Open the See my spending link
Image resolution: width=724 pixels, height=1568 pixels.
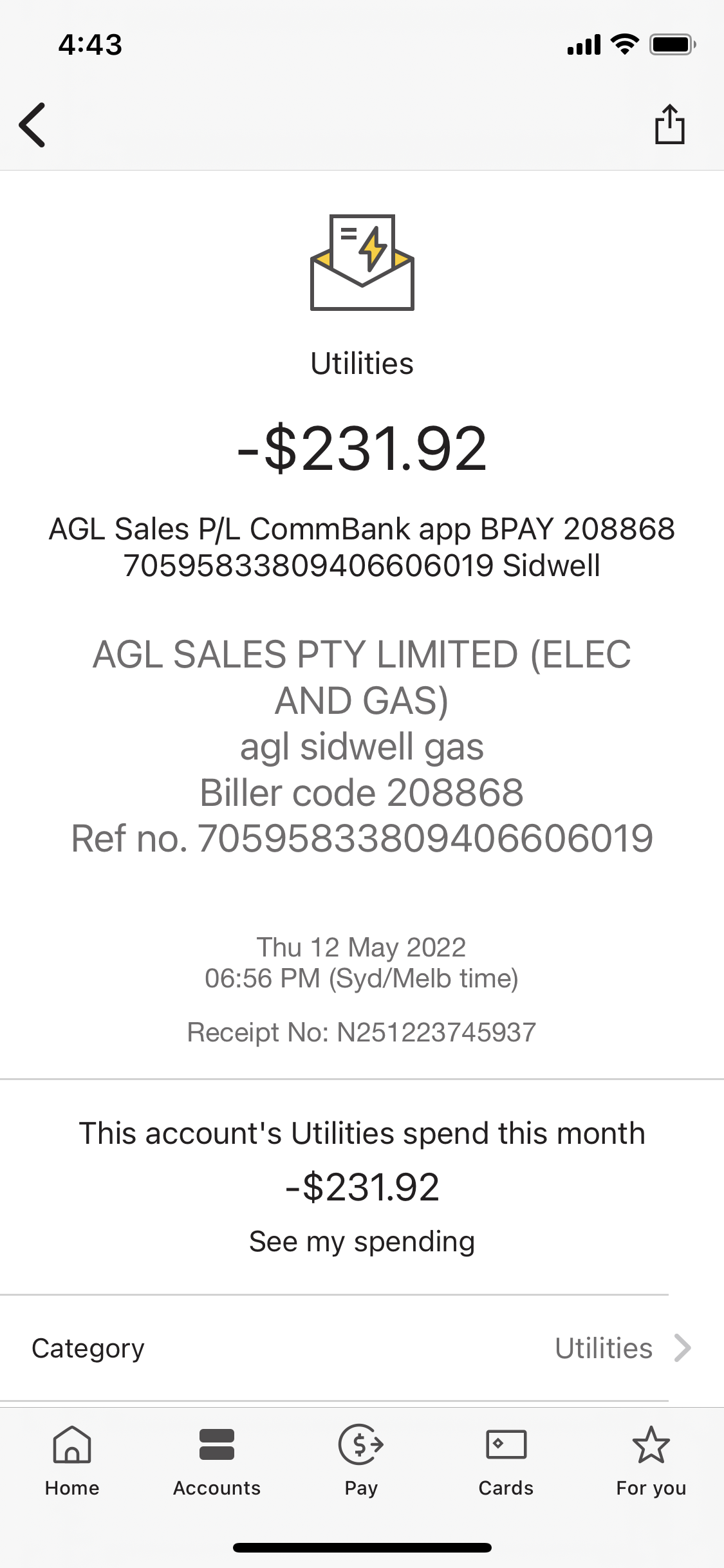[x=362, y=1242]
